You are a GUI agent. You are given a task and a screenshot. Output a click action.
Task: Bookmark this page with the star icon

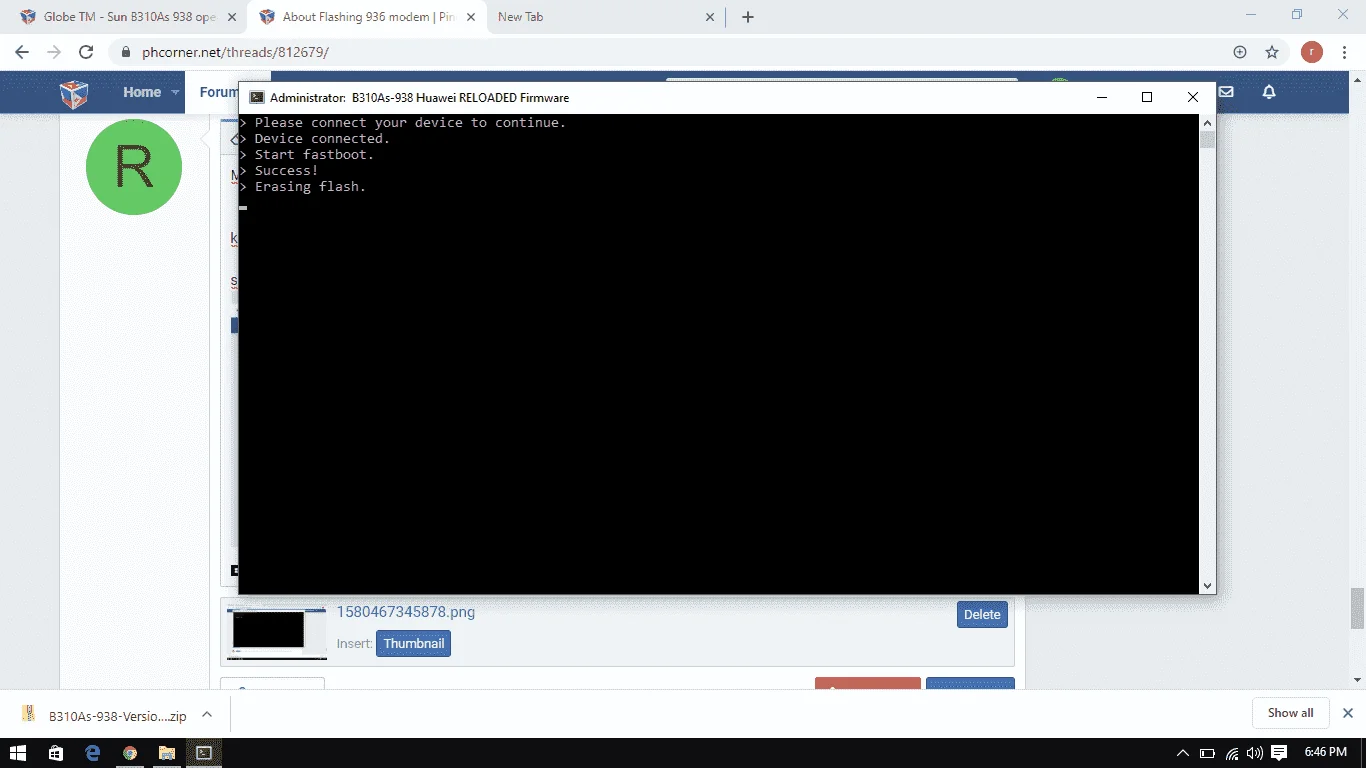point(1272,52)
